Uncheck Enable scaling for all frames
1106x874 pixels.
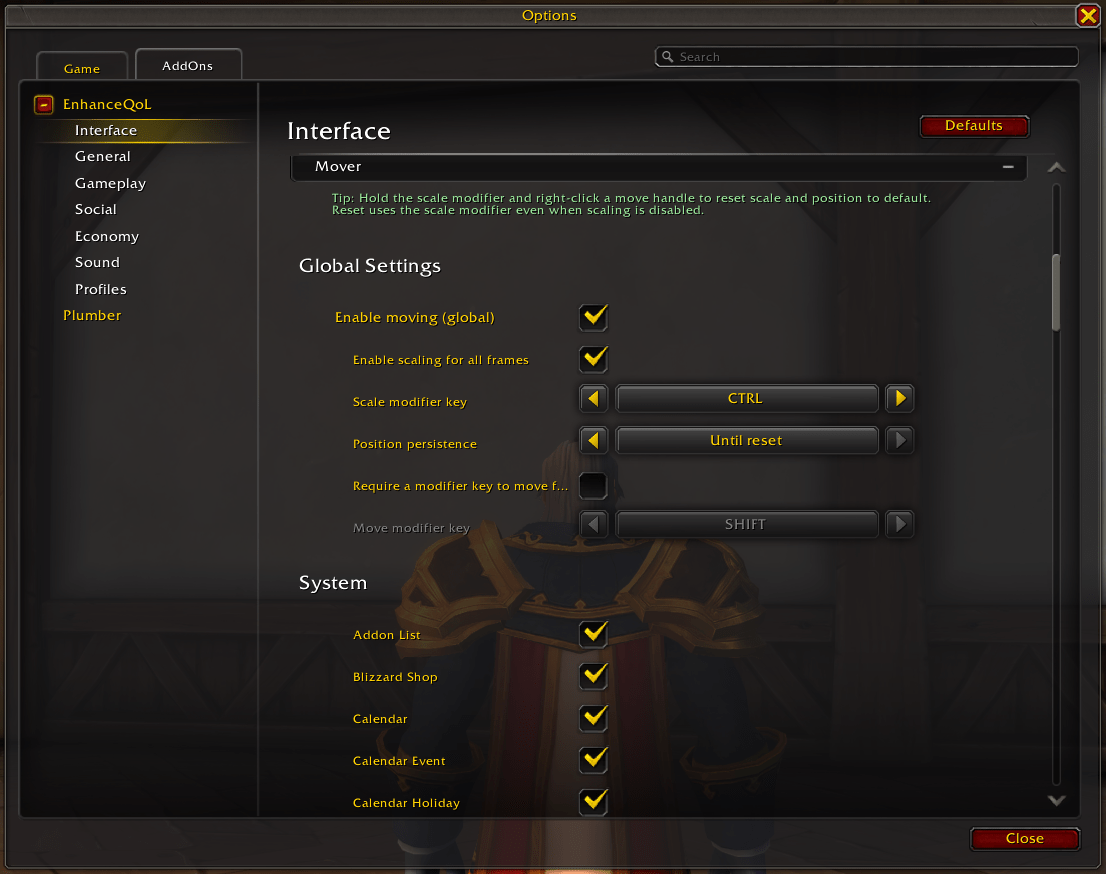pyautogui.click(x=593, y=359)
